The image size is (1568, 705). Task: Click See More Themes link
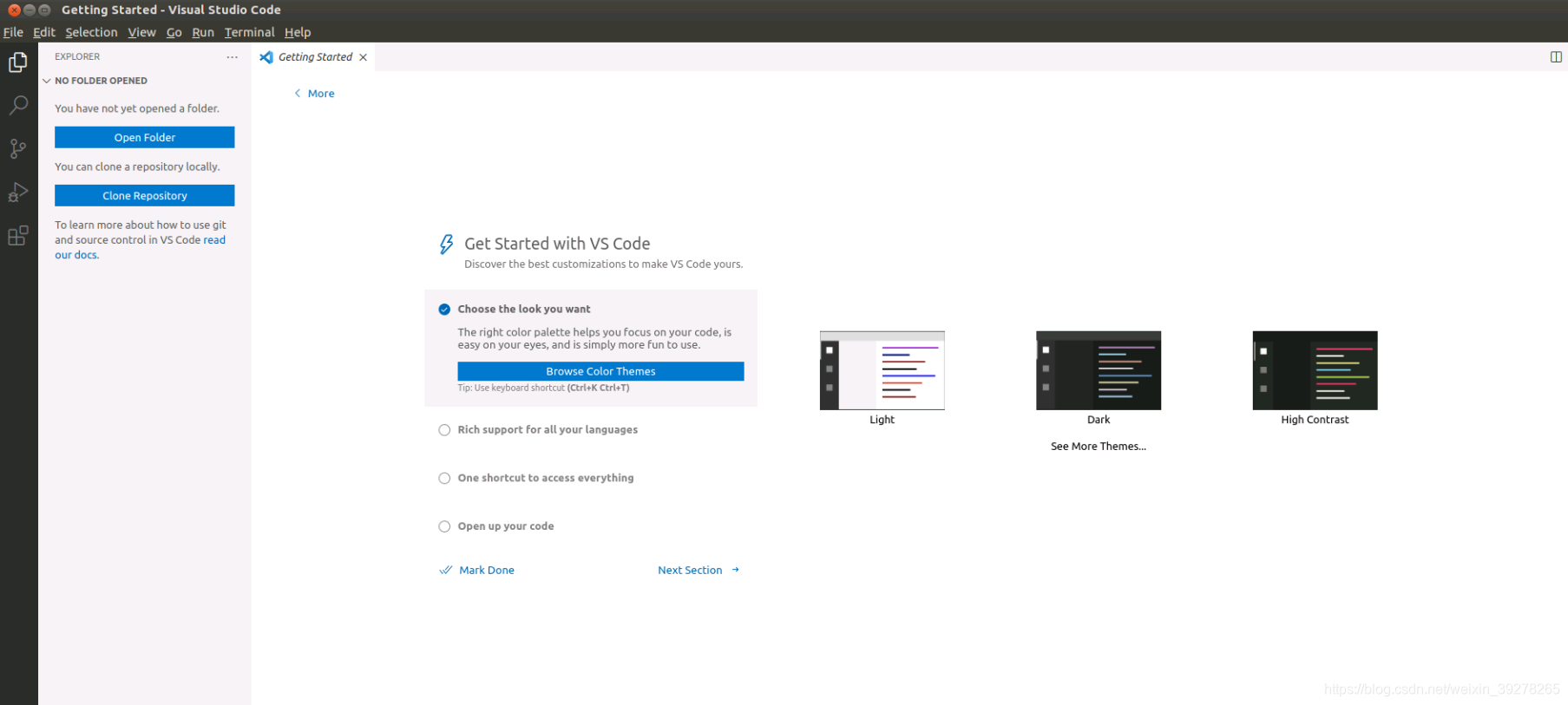[1099, 447]
